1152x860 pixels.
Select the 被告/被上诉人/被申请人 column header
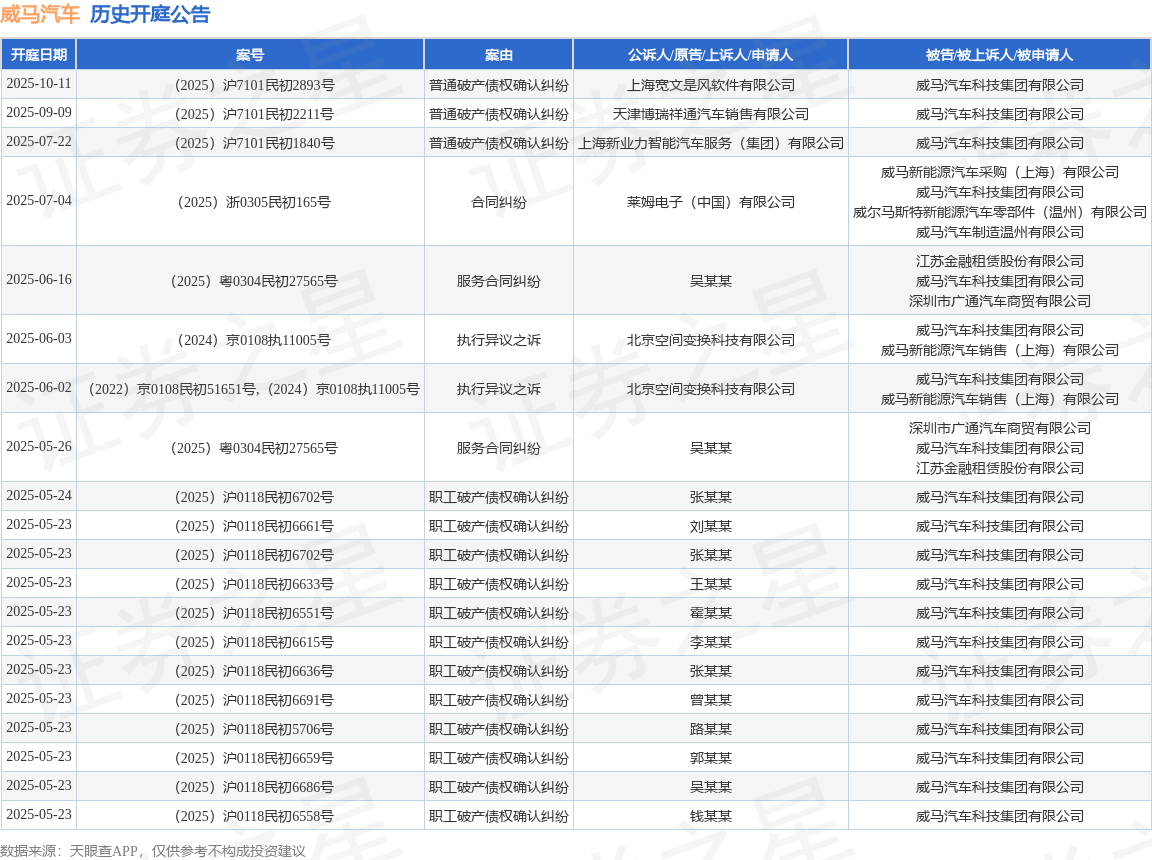999,55
